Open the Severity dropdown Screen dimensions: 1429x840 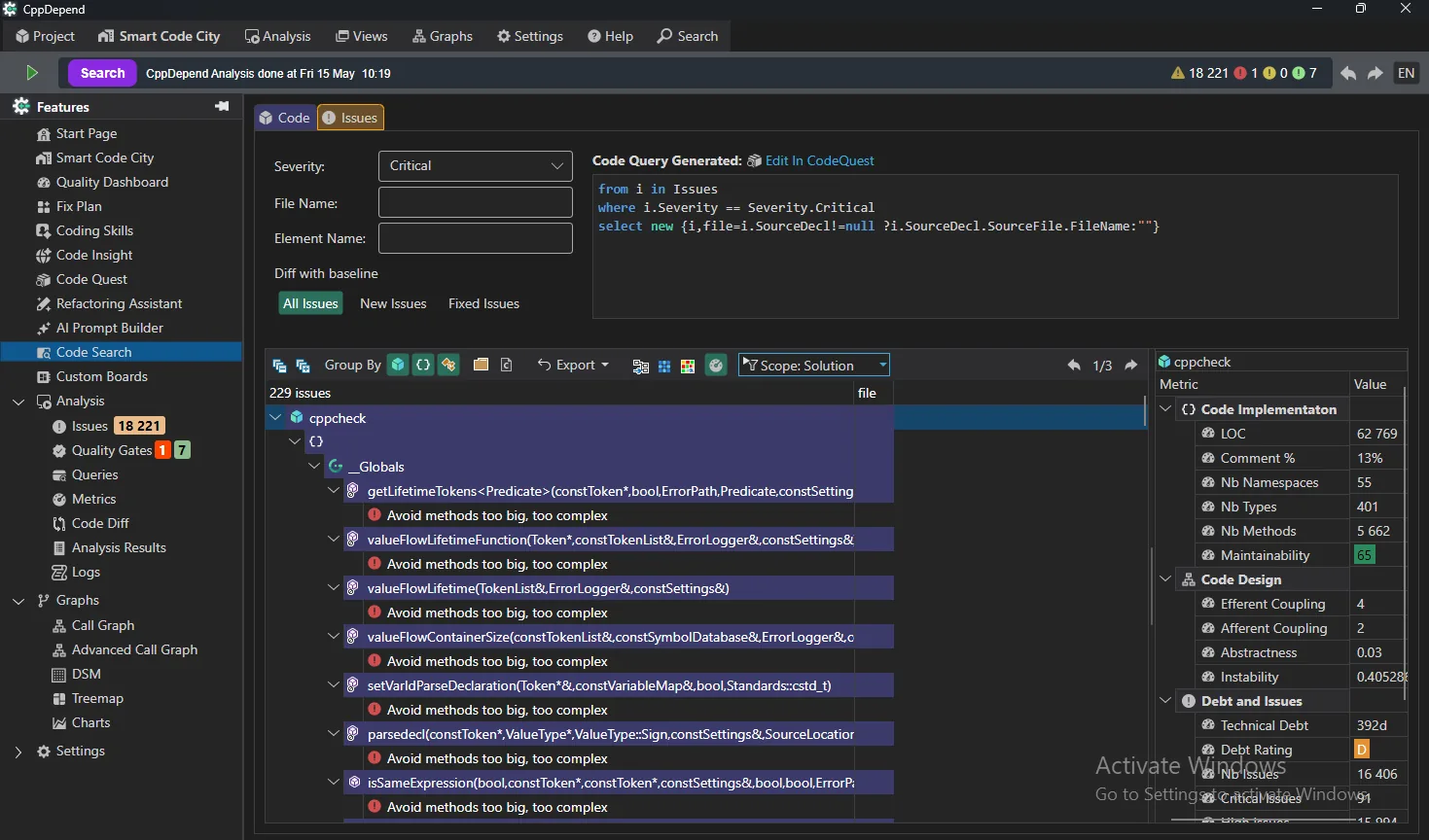click(x=476, y=166)
